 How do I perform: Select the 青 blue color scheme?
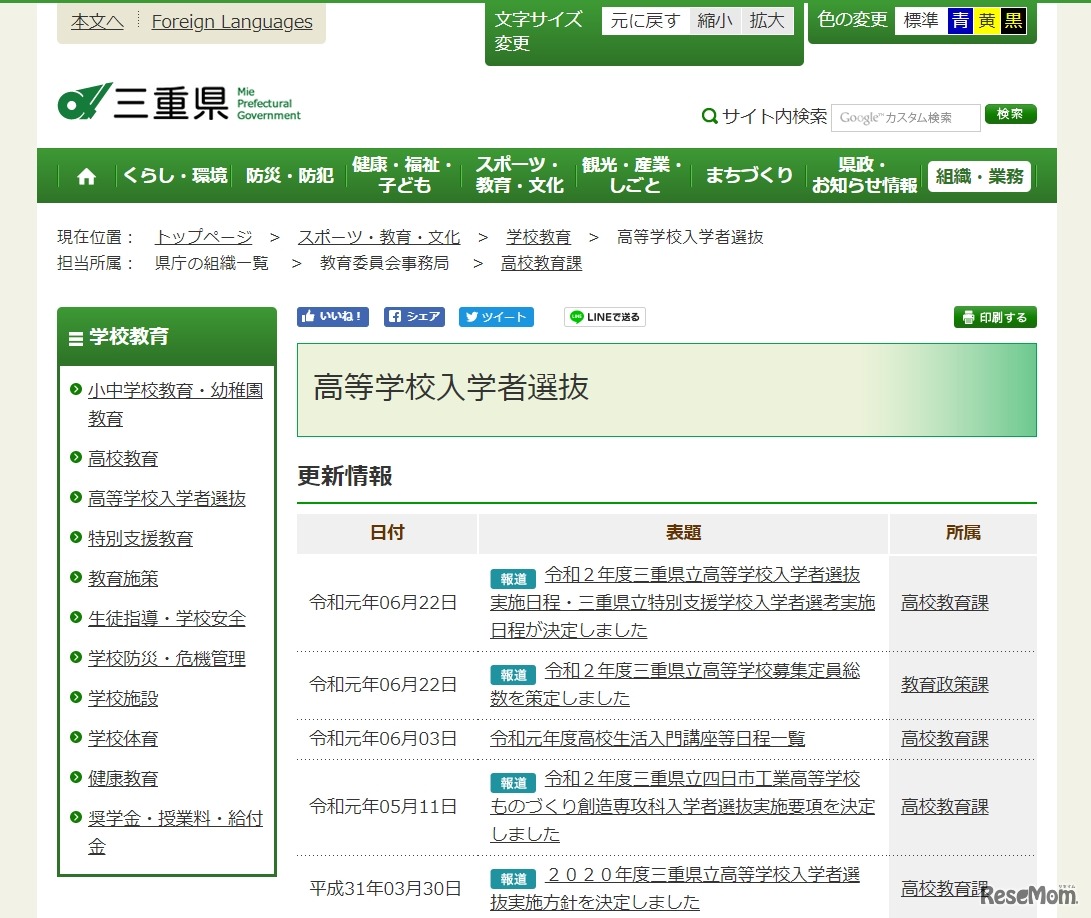point(960,21)
